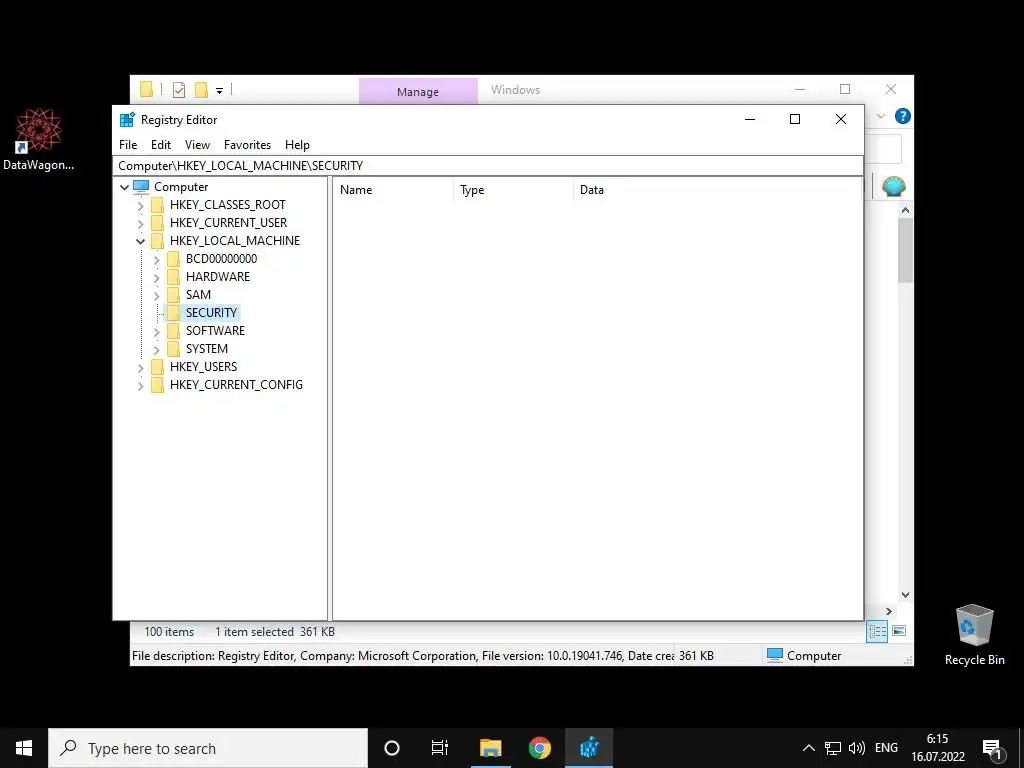Click the '1 item selected 361 KB' status text

pyautogui.click(x=275, y=632)
